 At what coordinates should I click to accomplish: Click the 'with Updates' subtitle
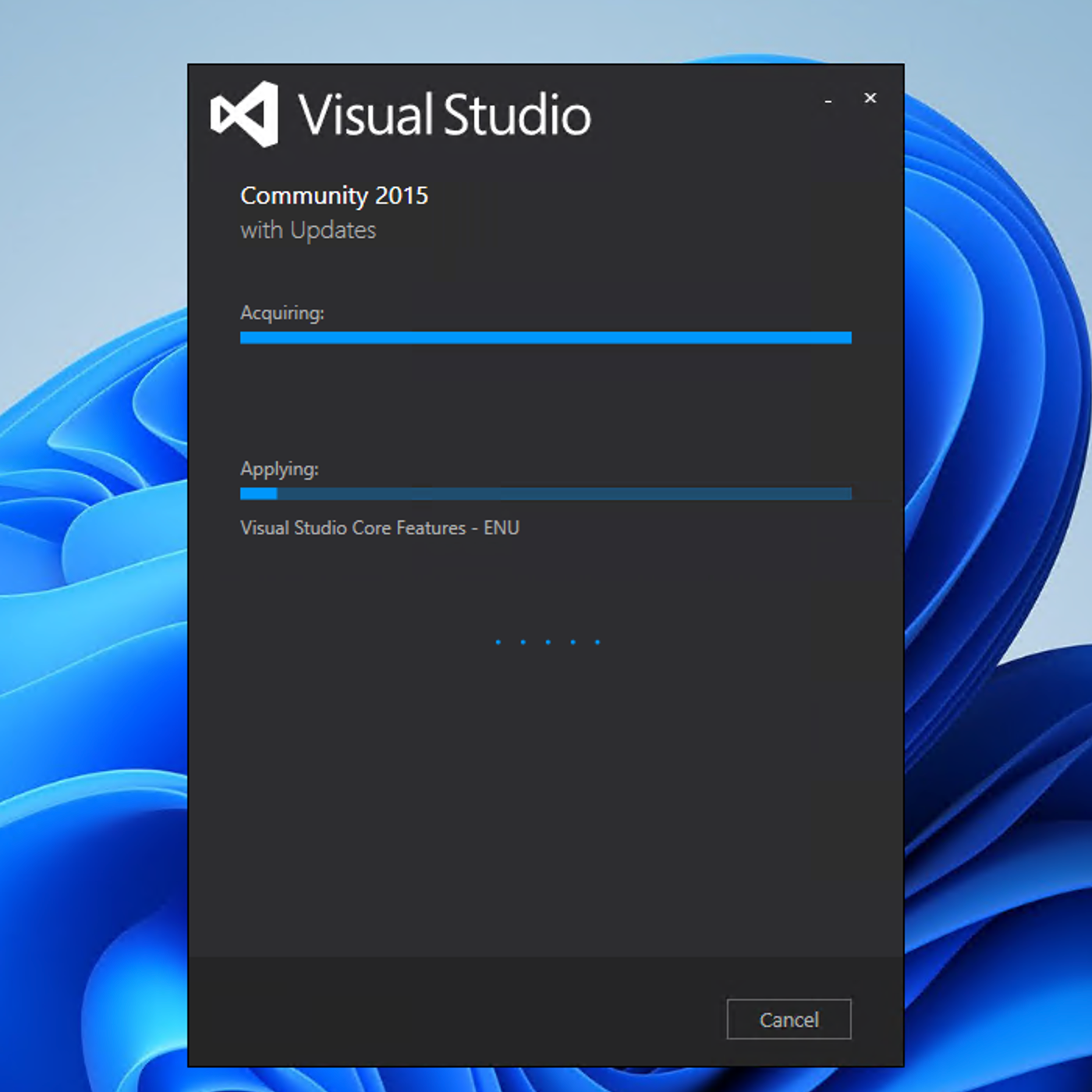[308, 230]
